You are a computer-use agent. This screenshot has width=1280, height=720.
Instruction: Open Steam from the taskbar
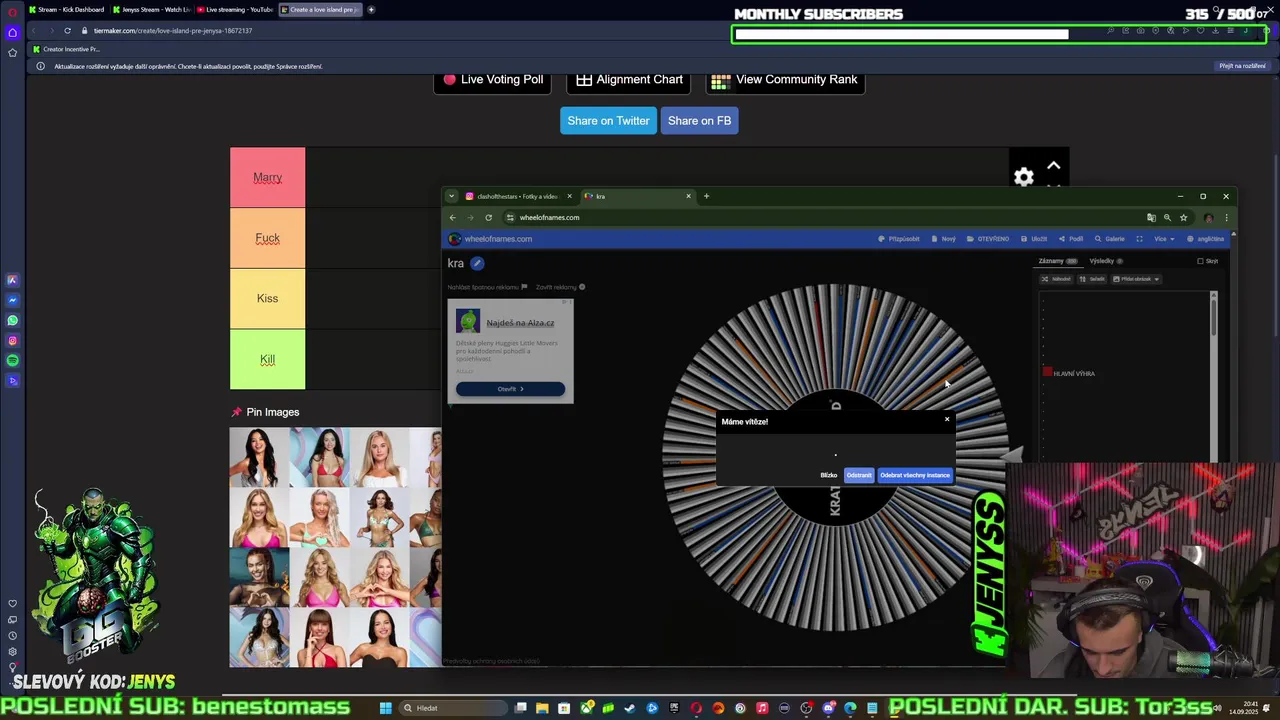pyautogui.click(x=630, y=708)
